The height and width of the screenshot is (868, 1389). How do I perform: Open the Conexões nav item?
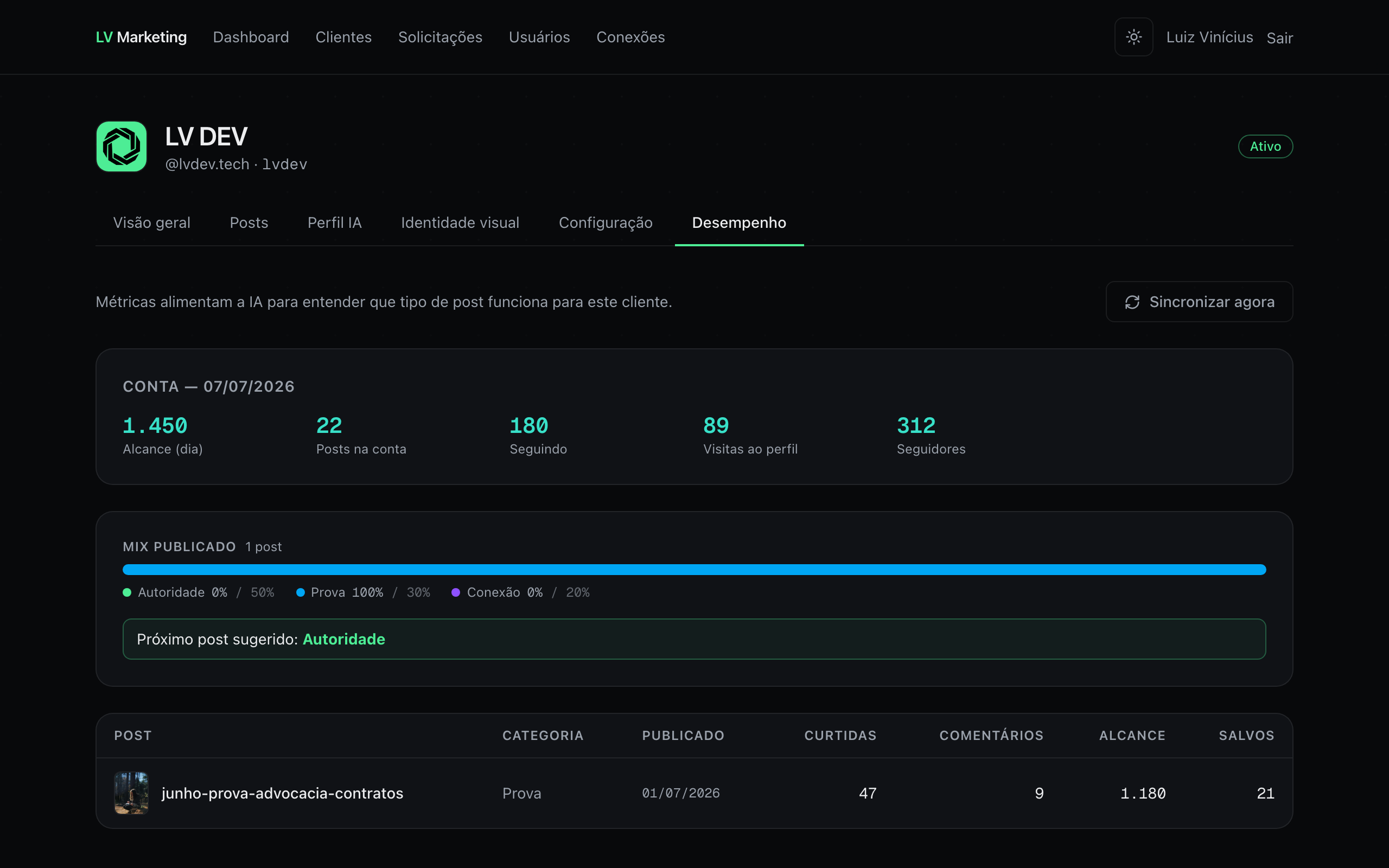(631, 37)
